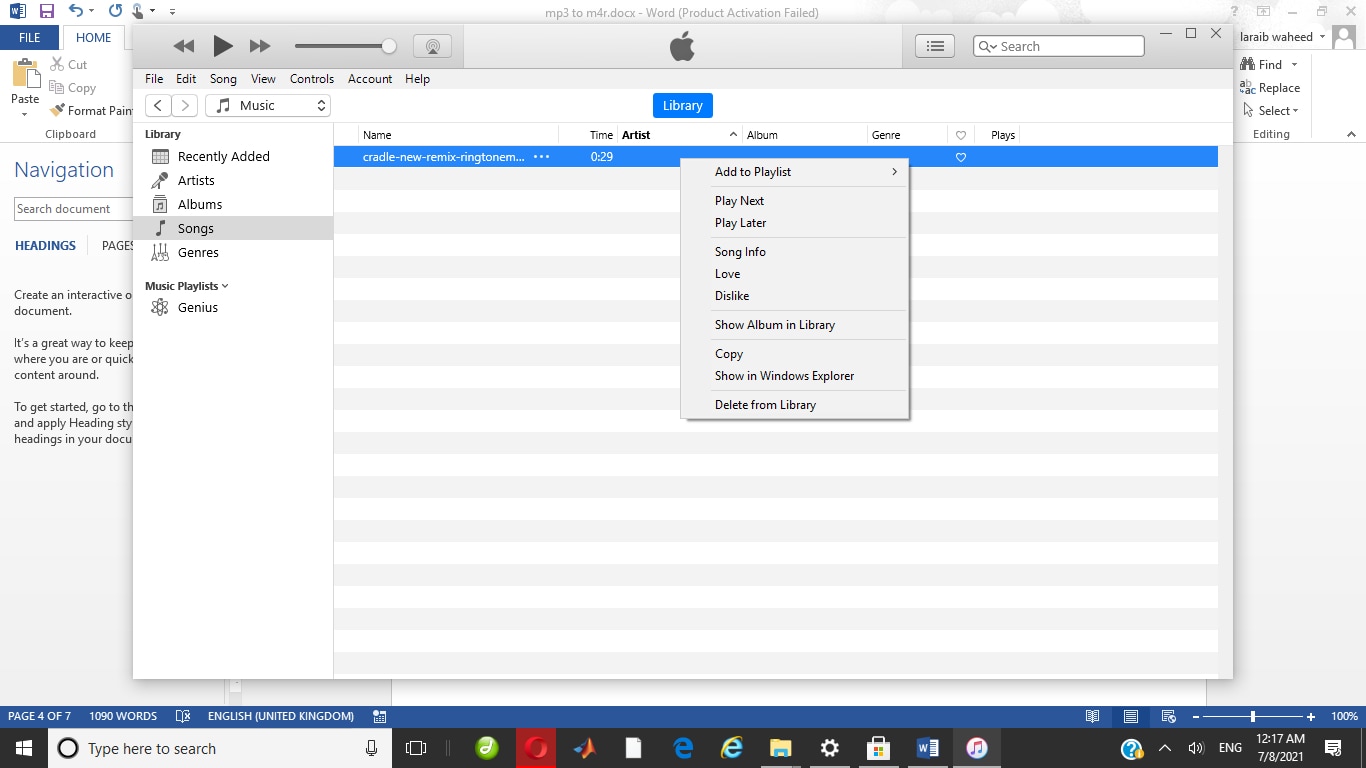Open the Find dropdown arrow in Word
Viewport: 1366px width, 768px height.
[x=1295, y=65]
